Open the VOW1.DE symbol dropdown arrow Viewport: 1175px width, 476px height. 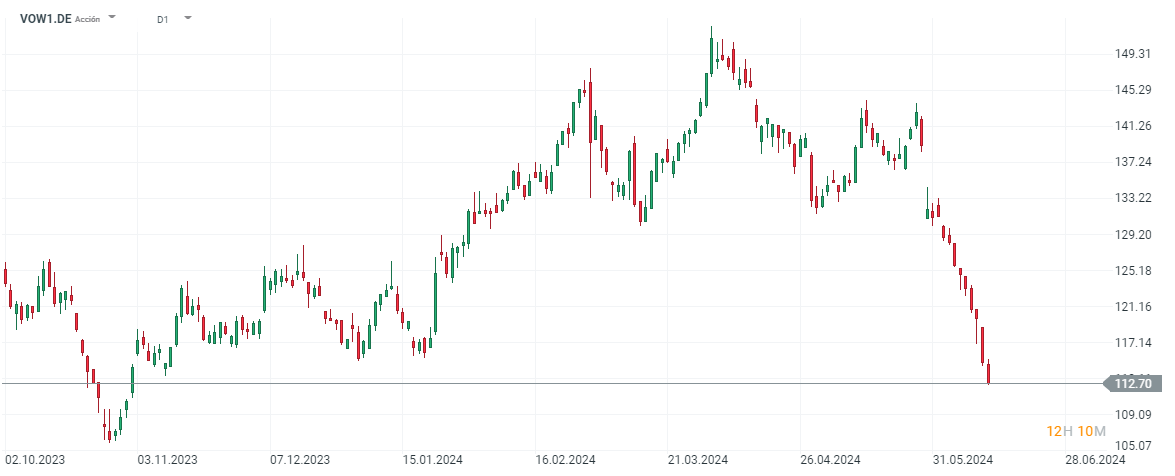click(112, 17)
